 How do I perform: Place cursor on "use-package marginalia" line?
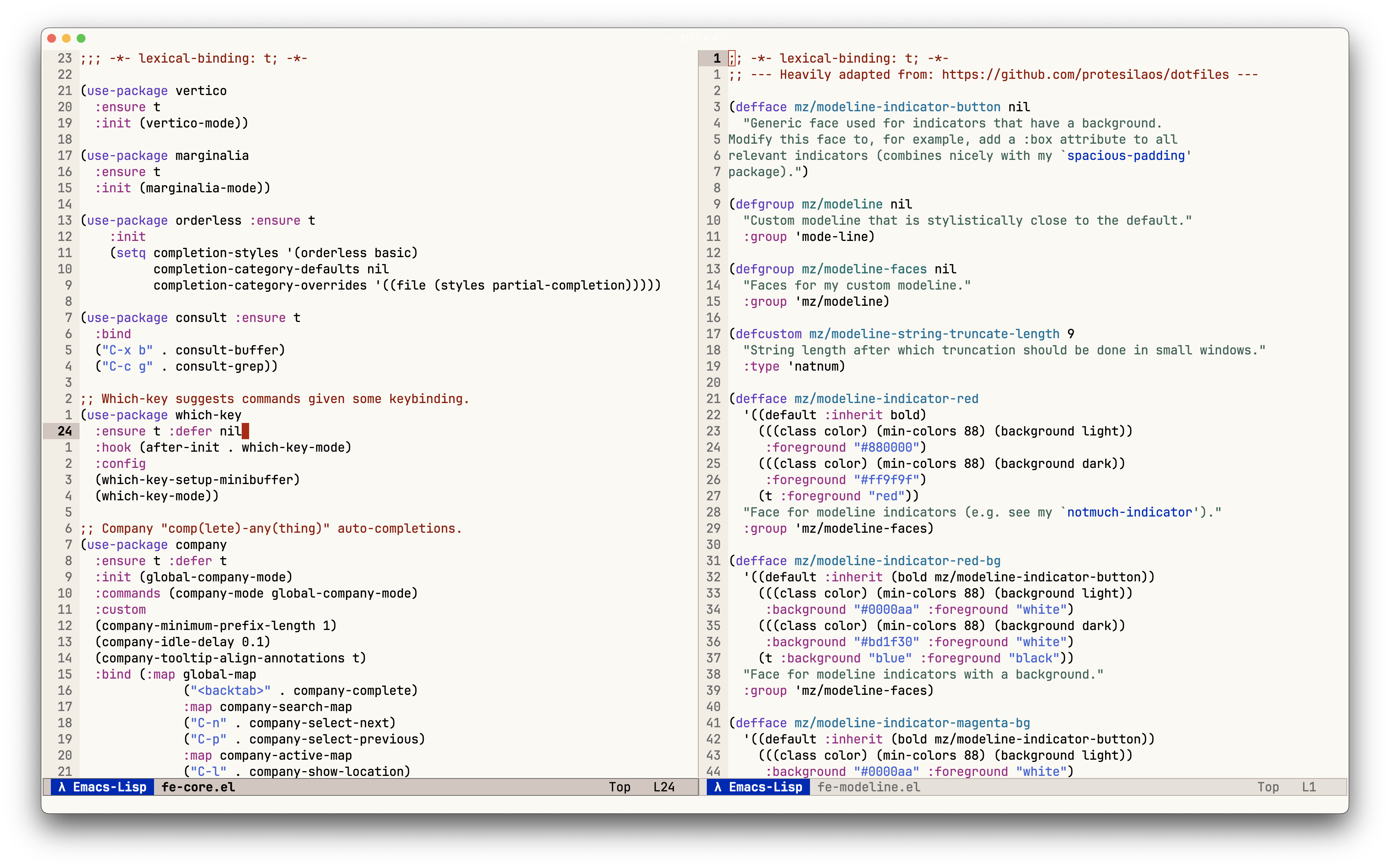pos(165,155)
